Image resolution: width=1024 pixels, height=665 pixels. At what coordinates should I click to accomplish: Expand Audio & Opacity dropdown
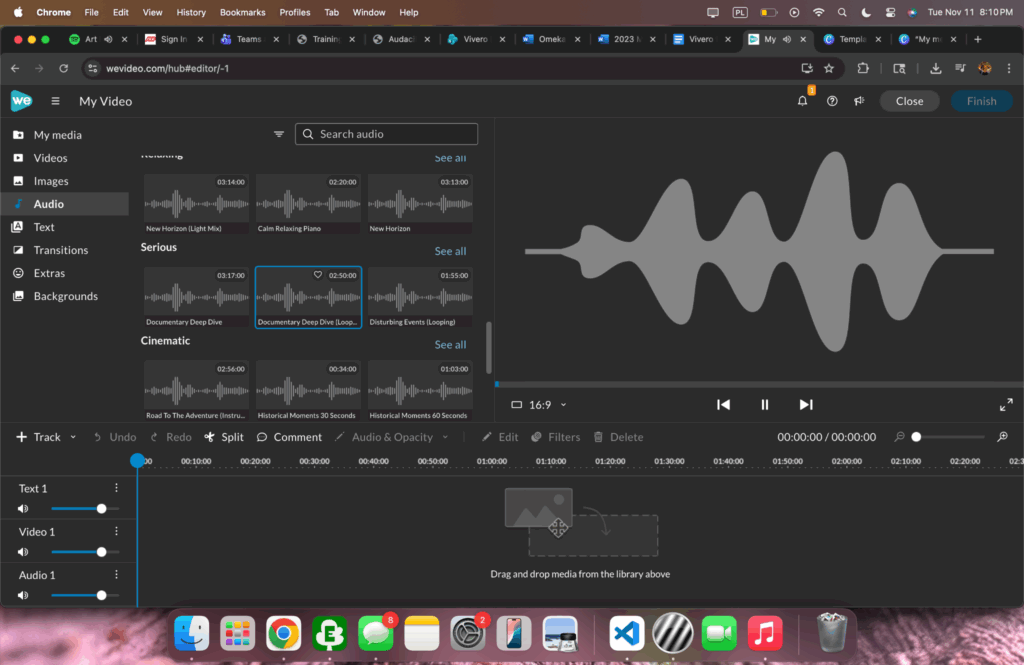click(x=445, y=437)
